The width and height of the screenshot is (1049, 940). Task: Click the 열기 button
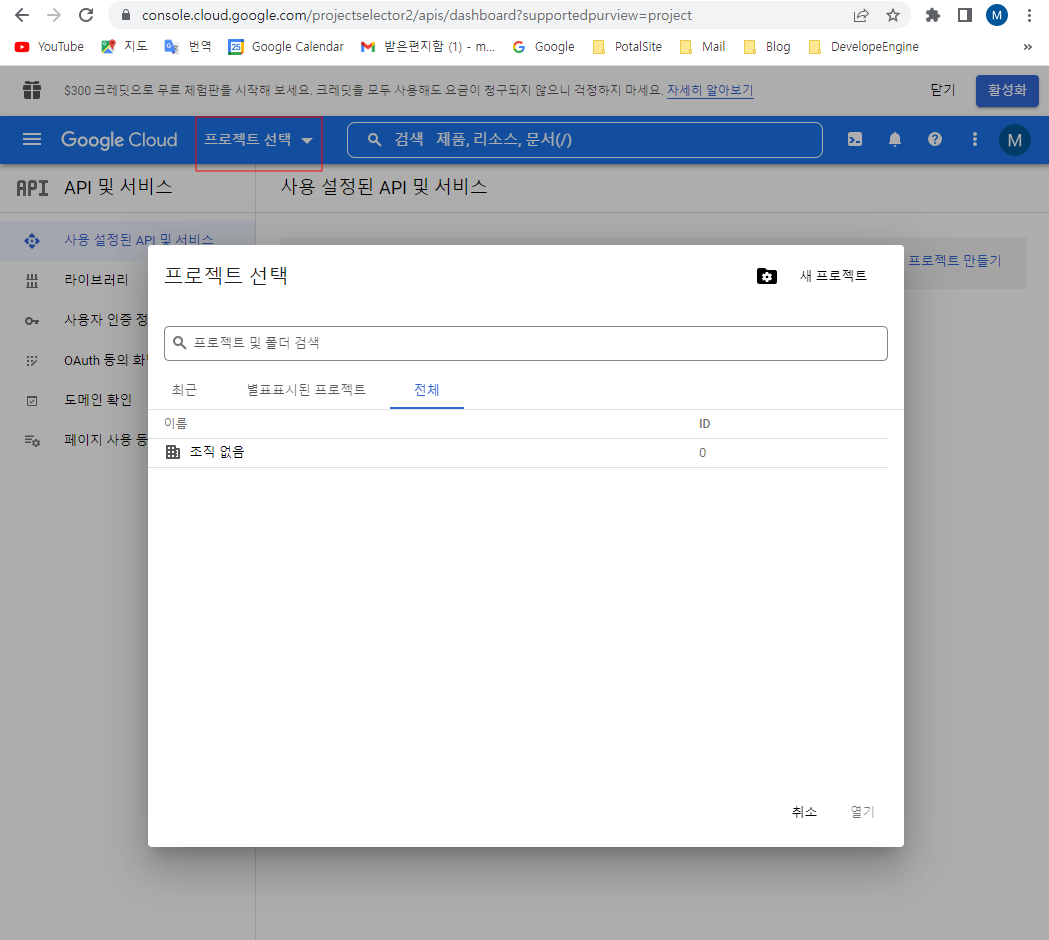tap(862, 812)
